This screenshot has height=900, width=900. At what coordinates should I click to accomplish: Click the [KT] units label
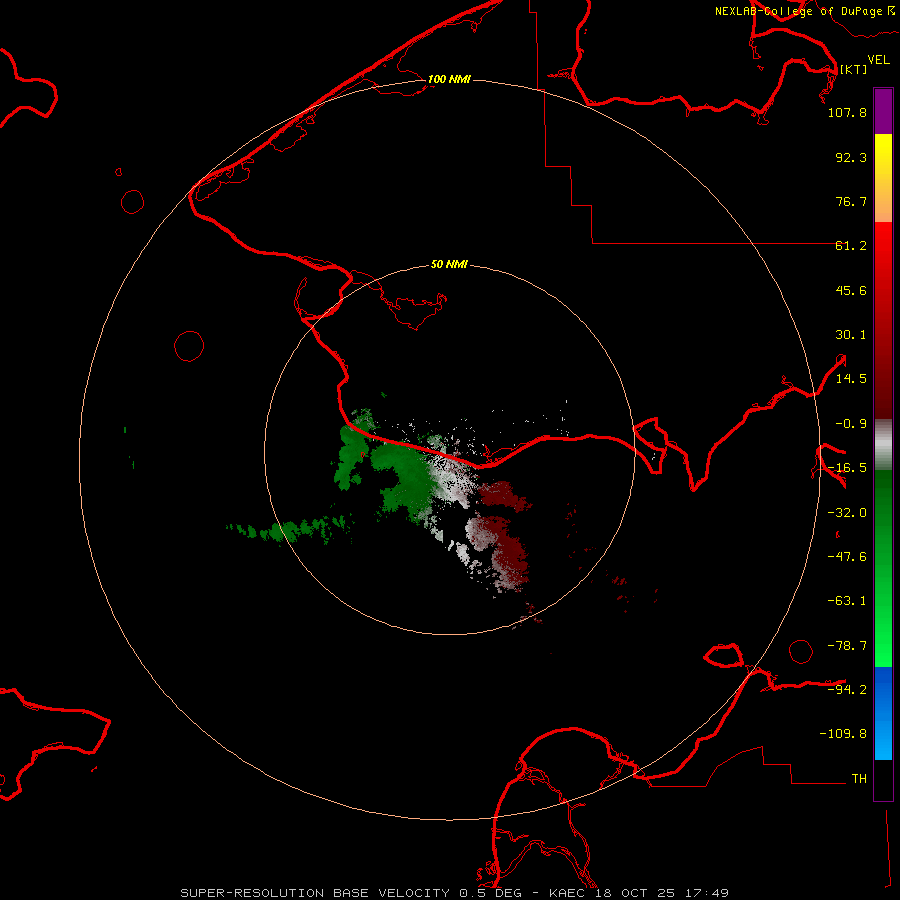tap(854, 69)
